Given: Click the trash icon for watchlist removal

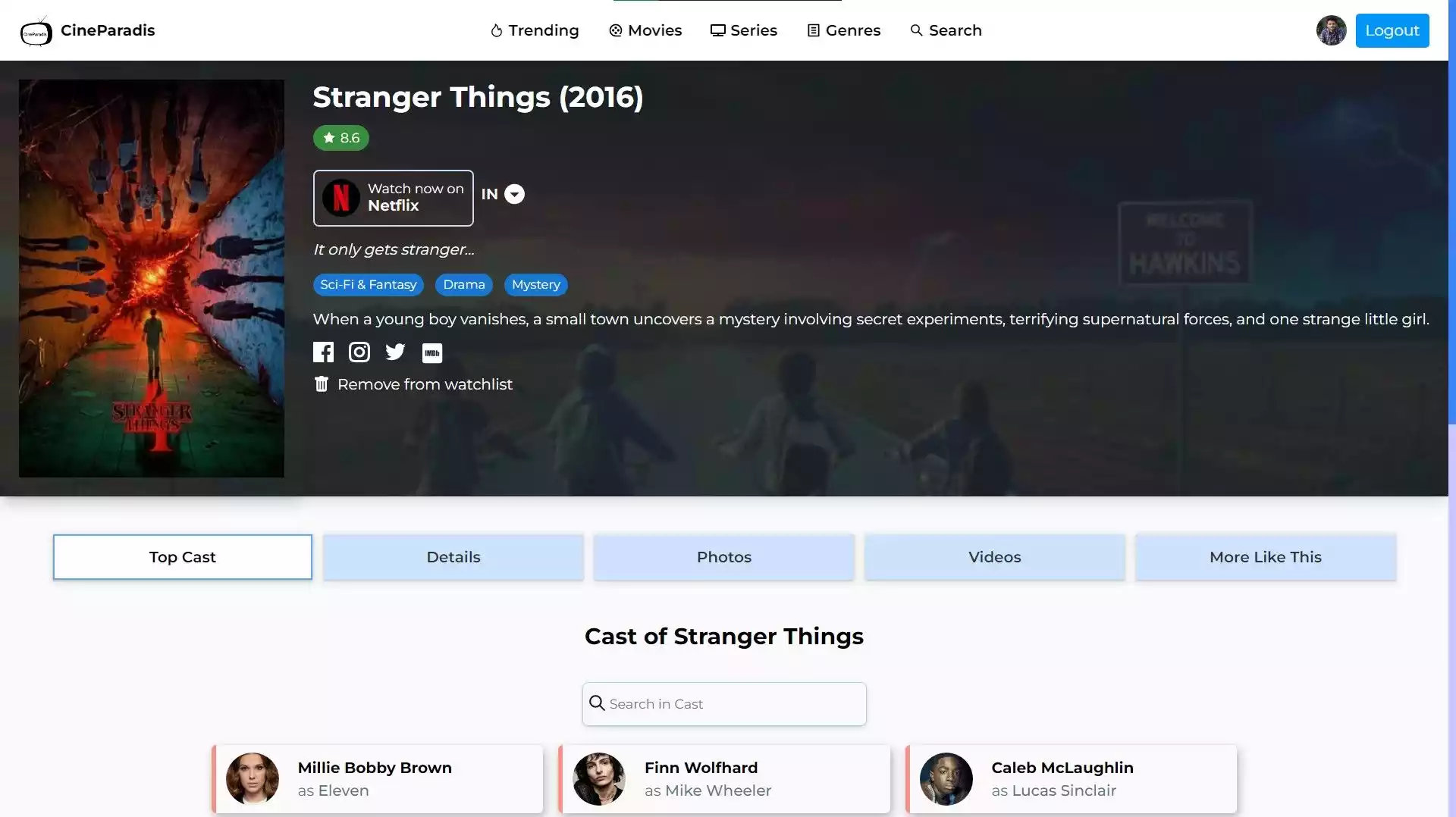Looking at the screenshot, I should pos(322,384).
